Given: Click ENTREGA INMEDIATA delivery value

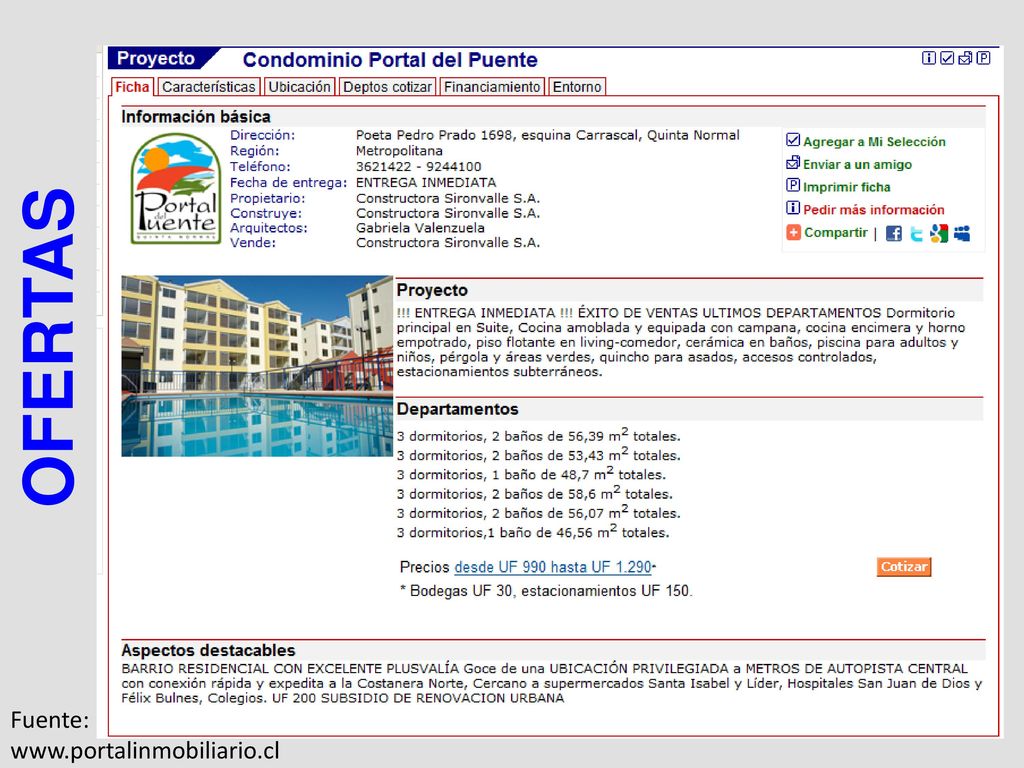Looking at the screenshot, I should [x=426, y=182].
